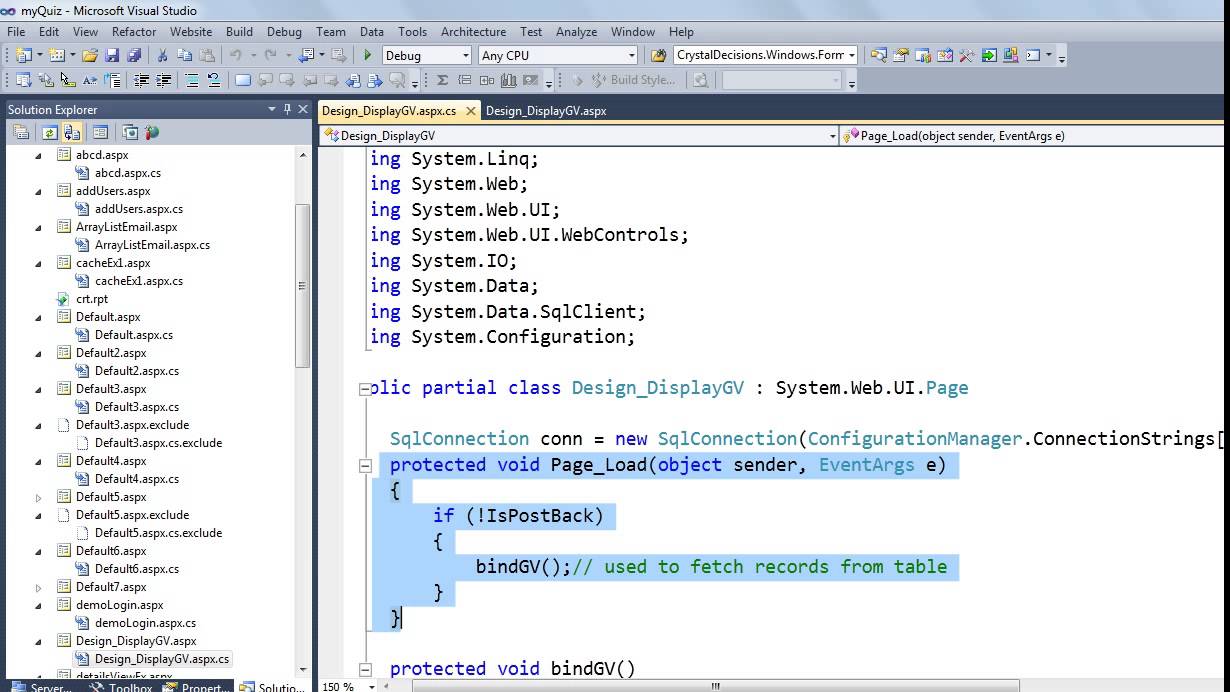
Task: Select cacheEx1.aspx.cs in the tree
Action: point(139,281)
